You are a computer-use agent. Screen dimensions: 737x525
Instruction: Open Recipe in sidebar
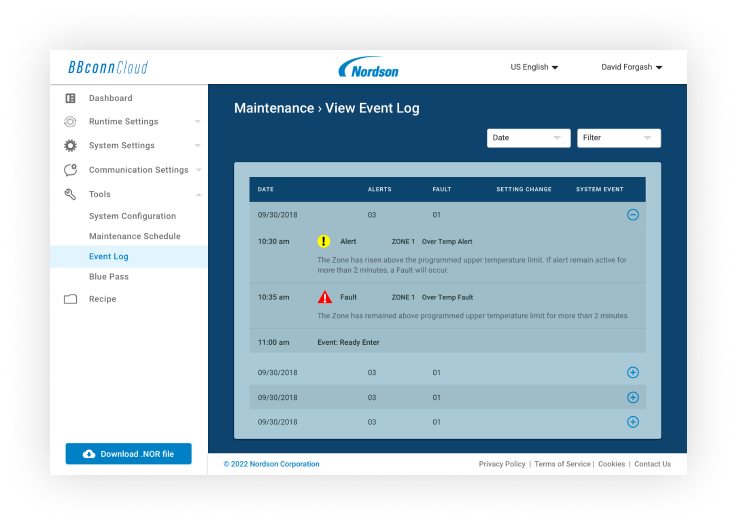click(x=102, y=299)
